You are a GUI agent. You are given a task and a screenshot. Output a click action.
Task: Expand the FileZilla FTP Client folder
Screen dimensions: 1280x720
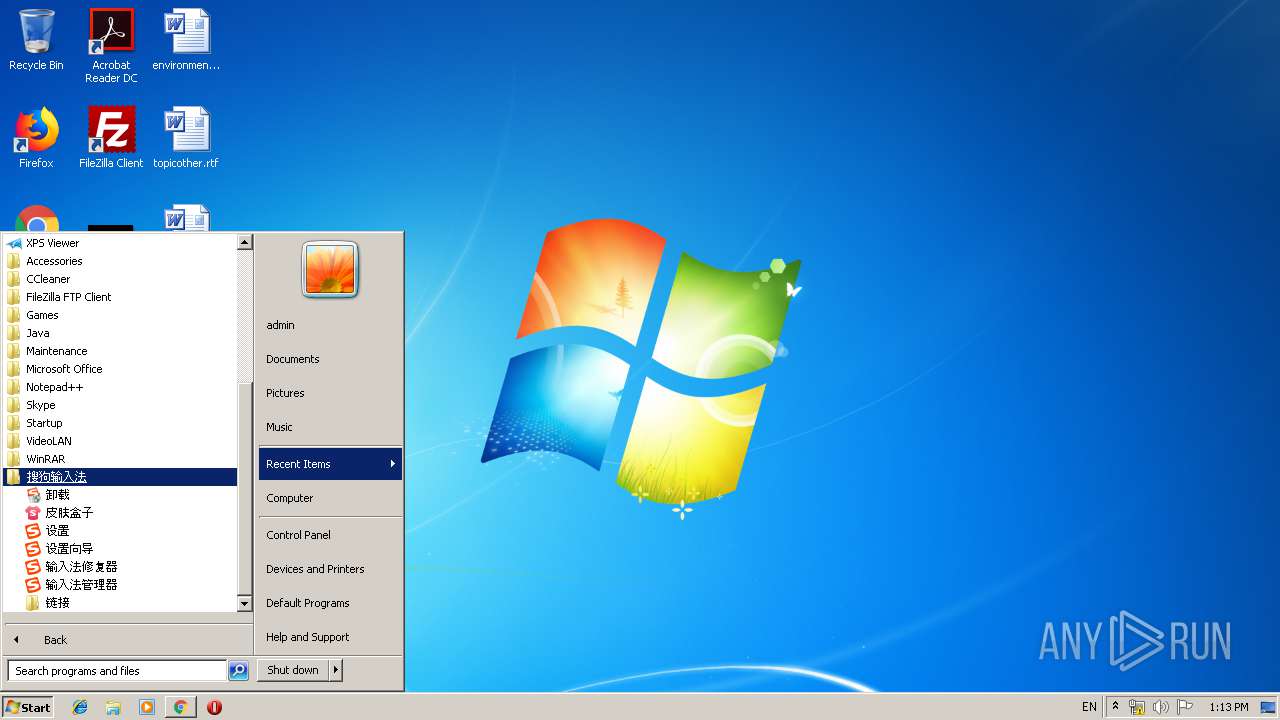pos(120,297)
